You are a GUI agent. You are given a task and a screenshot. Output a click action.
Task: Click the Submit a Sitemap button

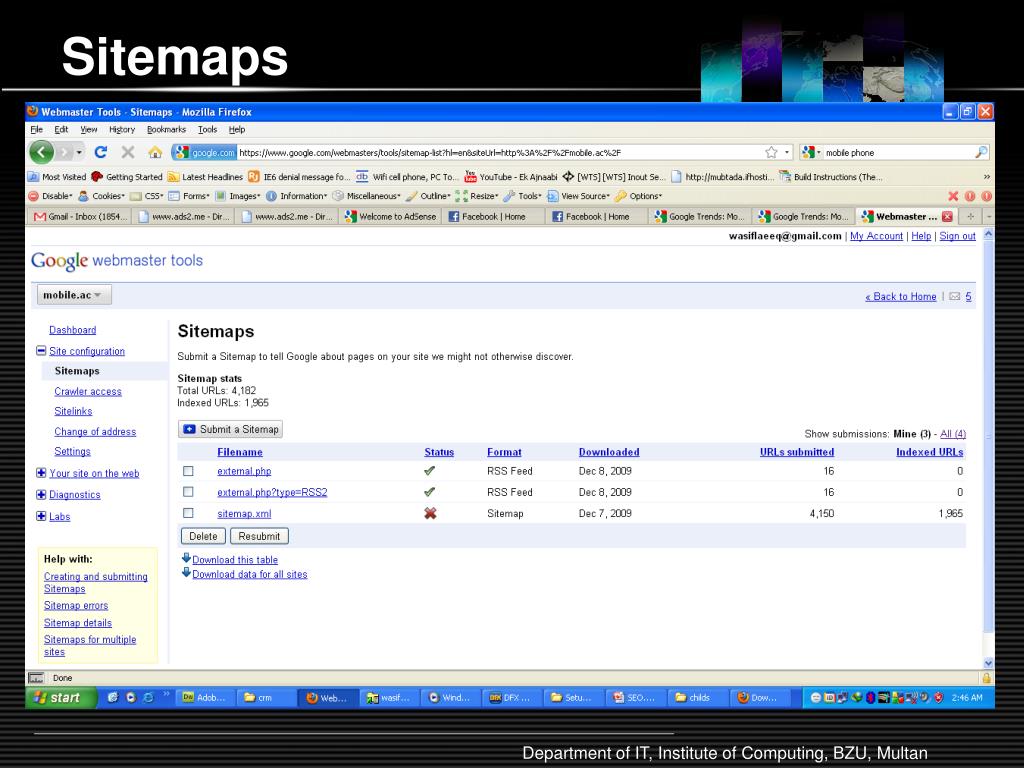tap(231, 429)
